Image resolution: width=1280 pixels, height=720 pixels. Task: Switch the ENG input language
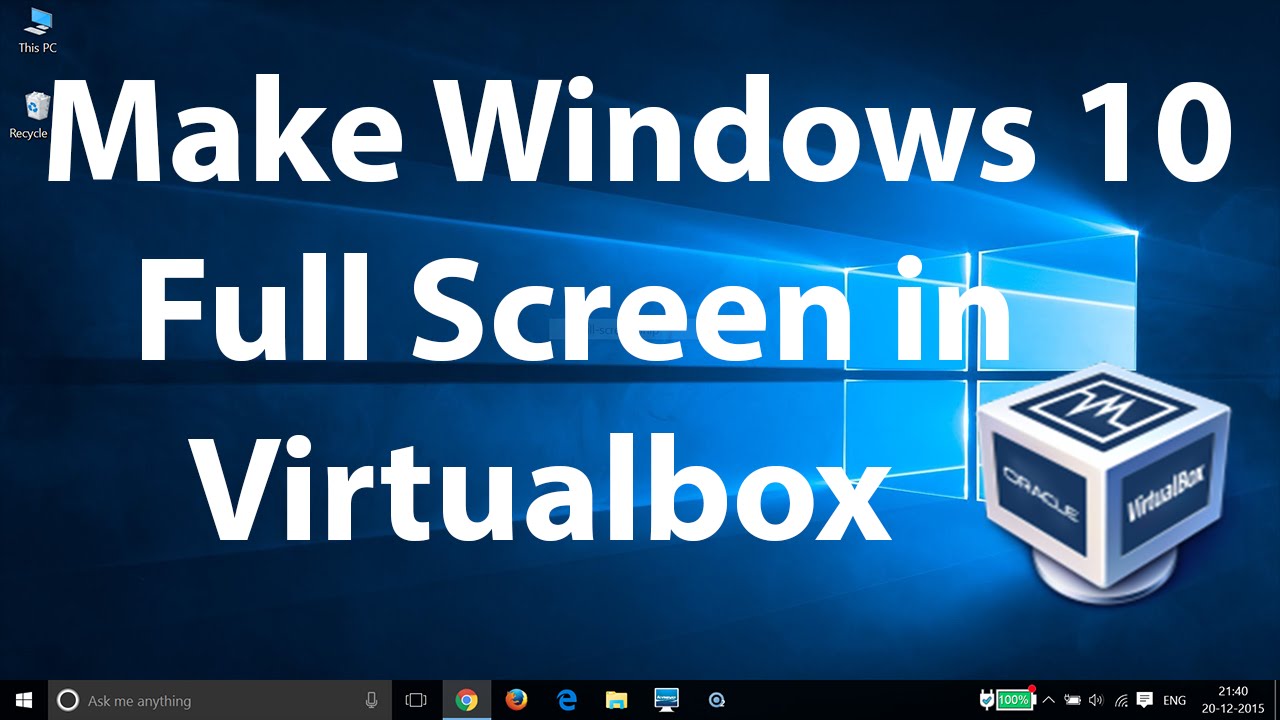[1175, 700]
